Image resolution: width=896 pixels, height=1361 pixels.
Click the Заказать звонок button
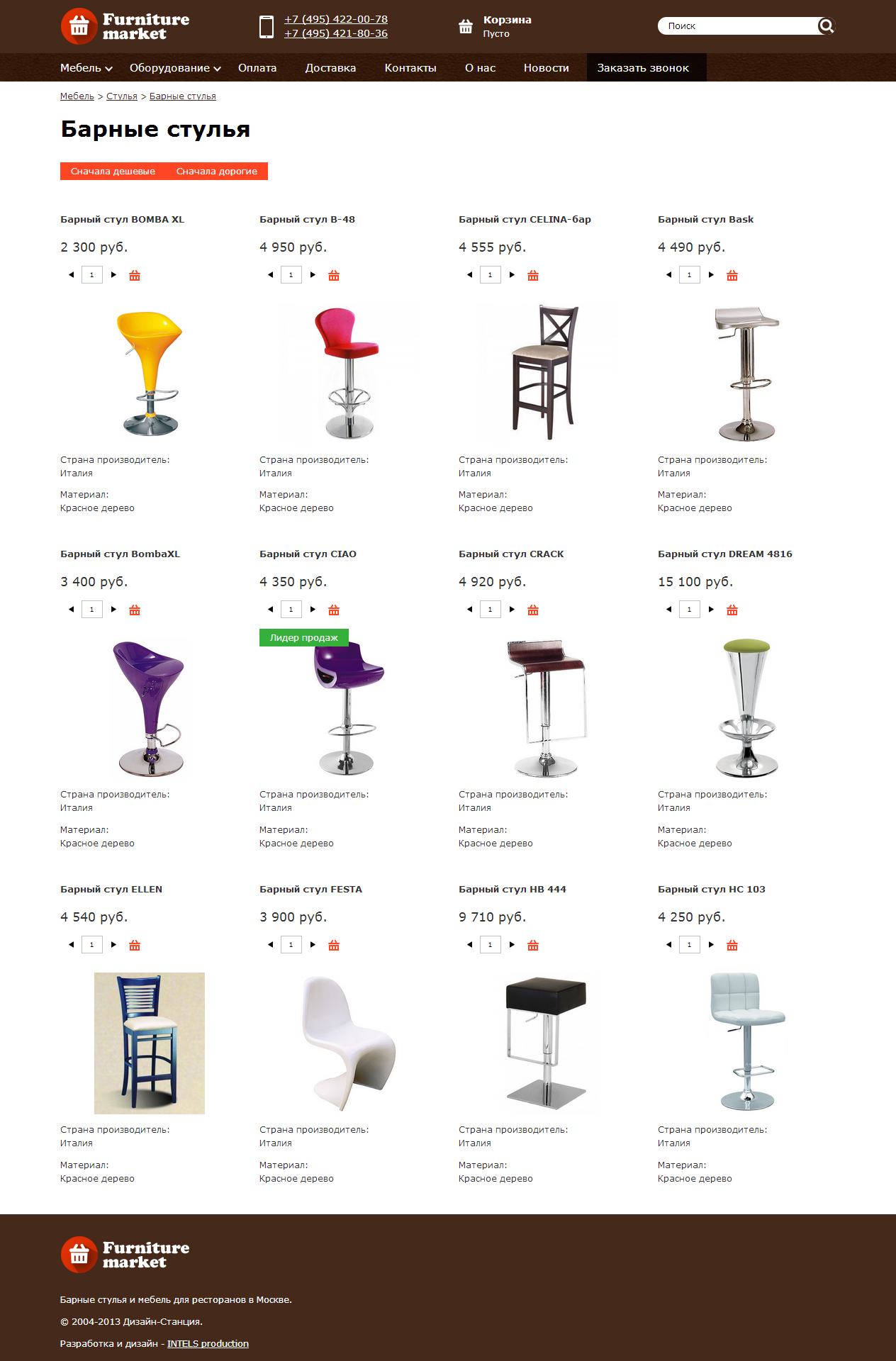point(643,68)
